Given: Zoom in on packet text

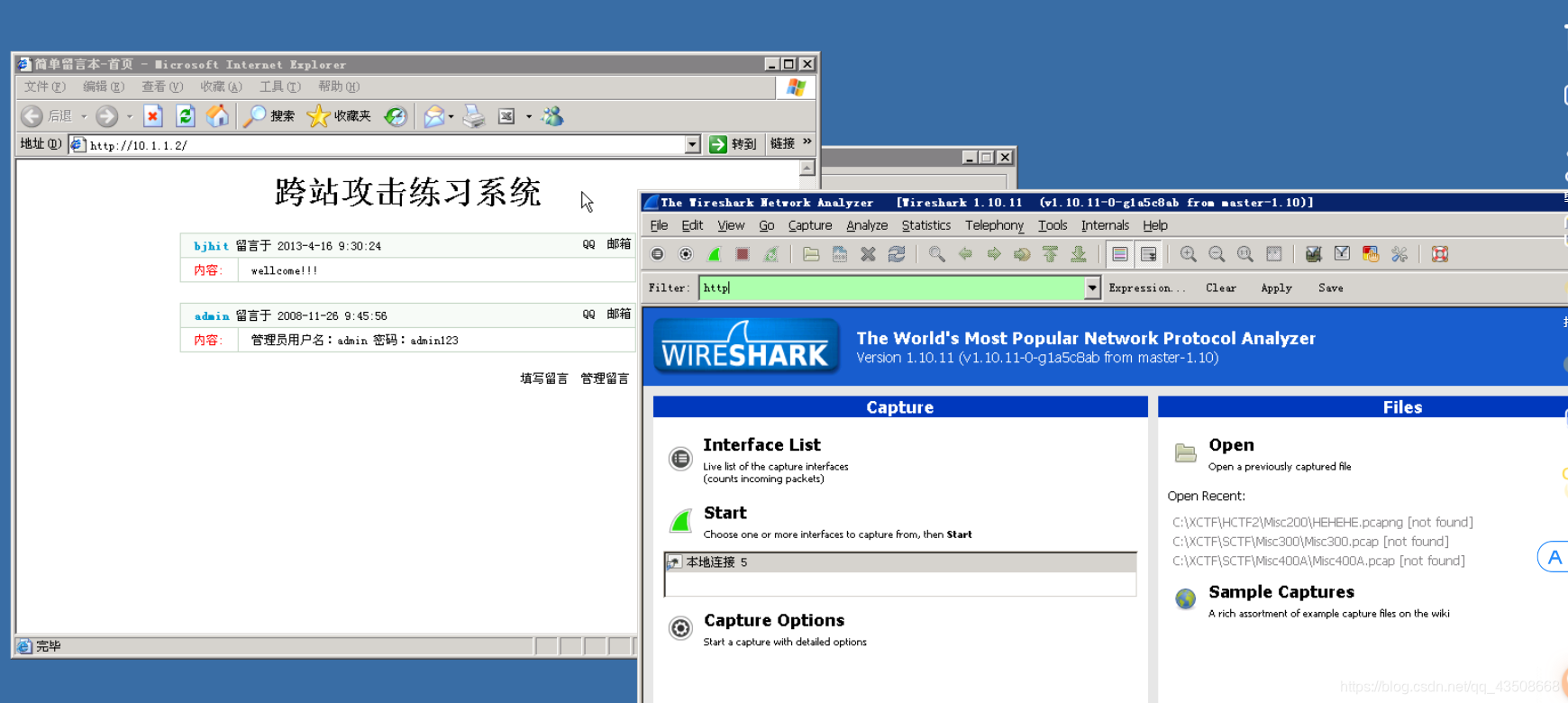Looking at the screenshot, I should tap(1189, 254).
